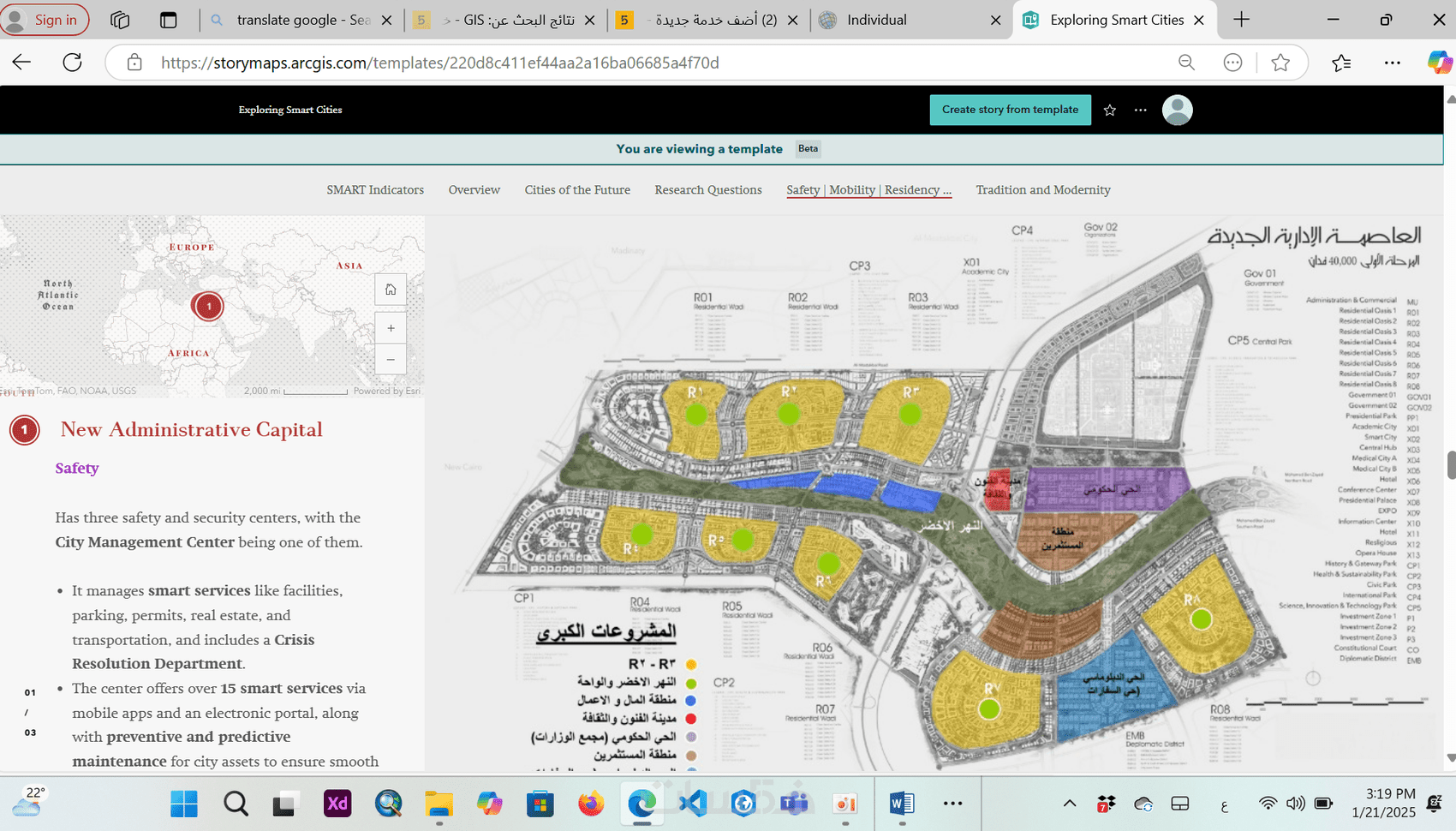The image size is (1456, 831).
Task: Click the Beta badge
Action: pyautogui.click(x=808, y=148)
